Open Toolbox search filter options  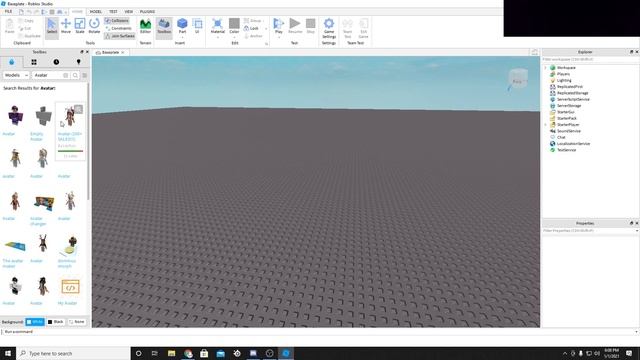[x=85, y=75]
